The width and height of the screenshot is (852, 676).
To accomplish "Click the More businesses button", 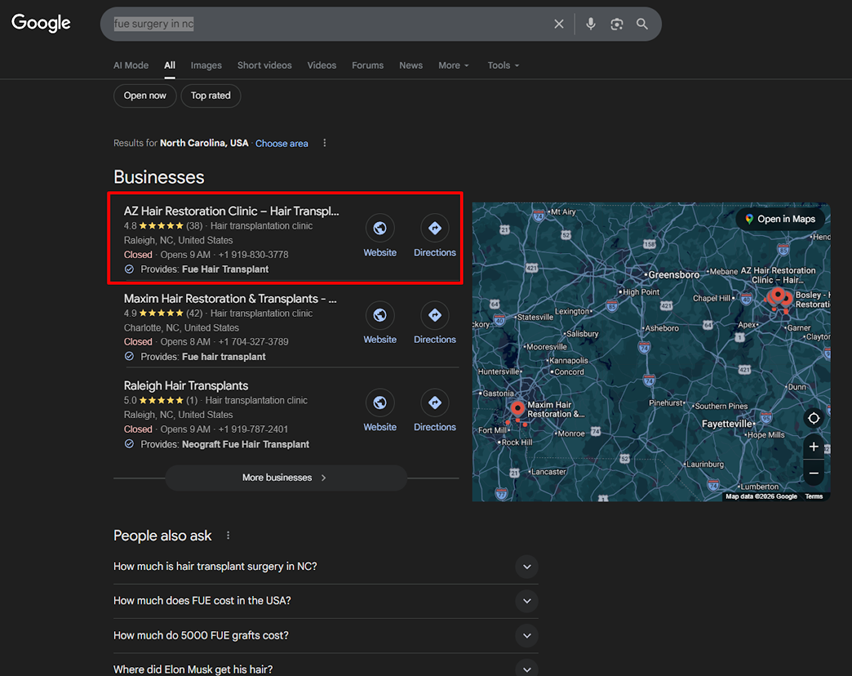I will [285, 478].
